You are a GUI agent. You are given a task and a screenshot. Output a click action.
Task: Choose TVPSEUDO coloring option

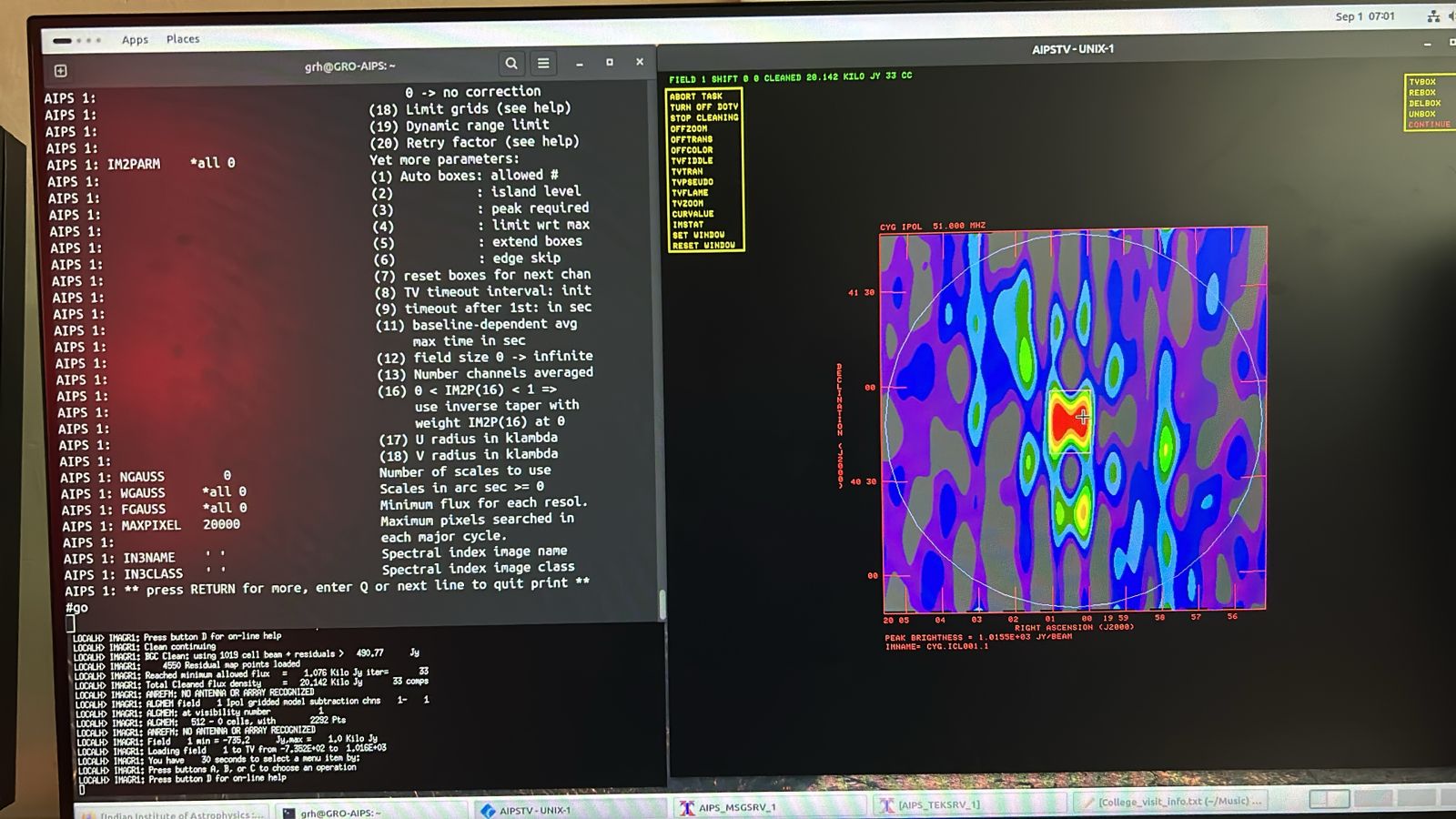pyautogui.click(x=693, y=182)
